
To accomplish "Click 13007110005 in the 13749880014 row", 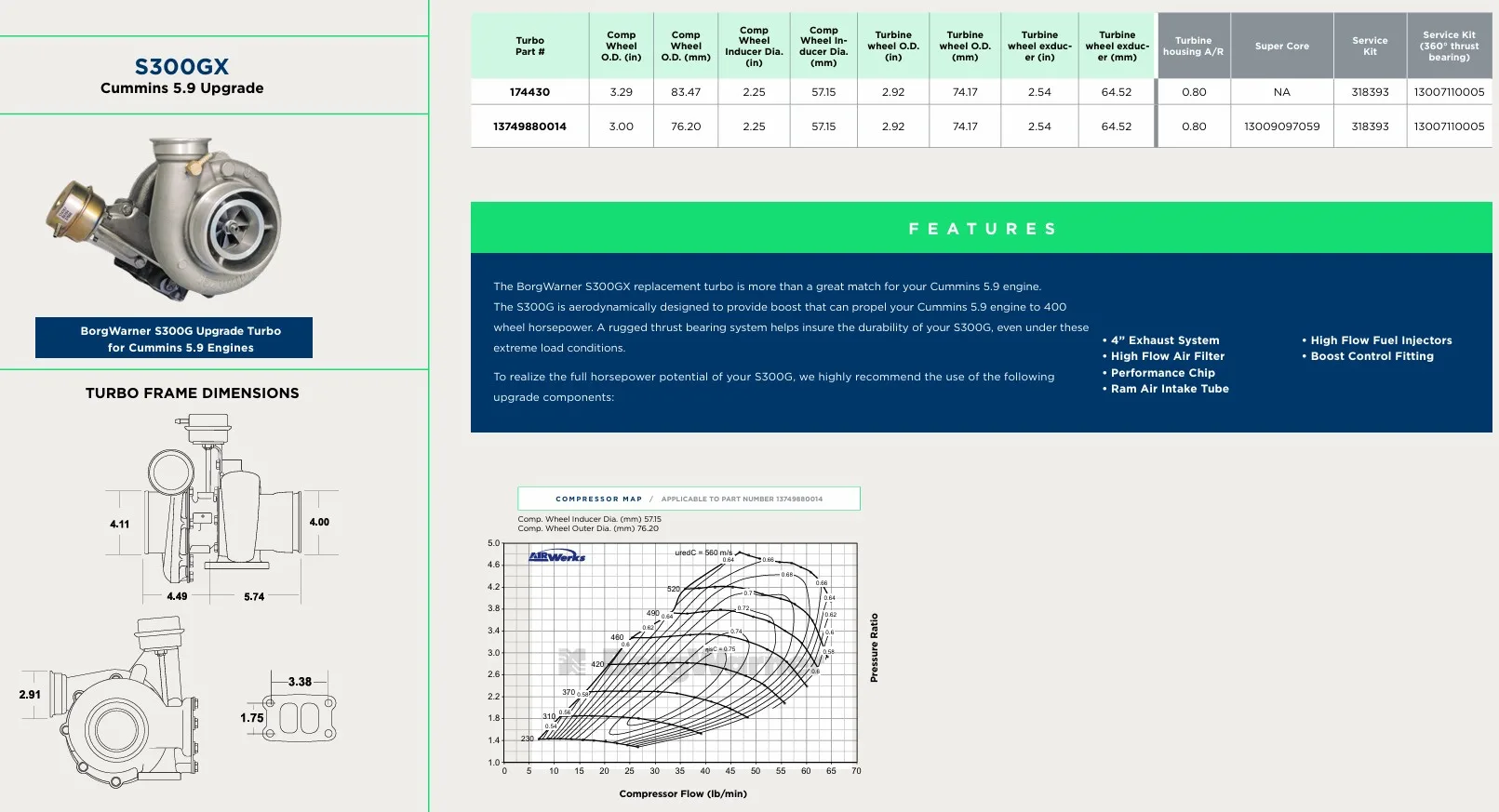I will coord(1449,126).
